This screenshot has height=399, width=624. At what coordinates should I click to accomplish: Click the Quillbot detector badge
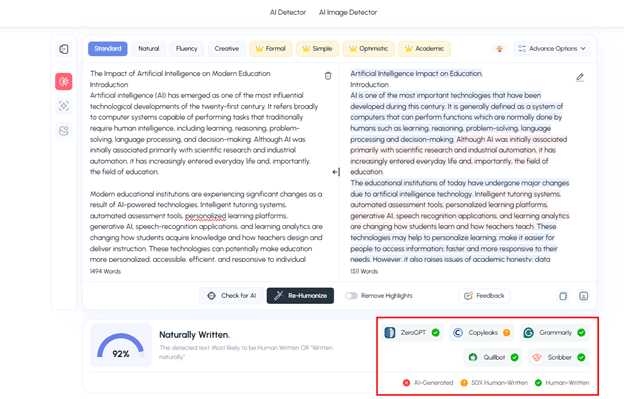[x=493, y=357]
